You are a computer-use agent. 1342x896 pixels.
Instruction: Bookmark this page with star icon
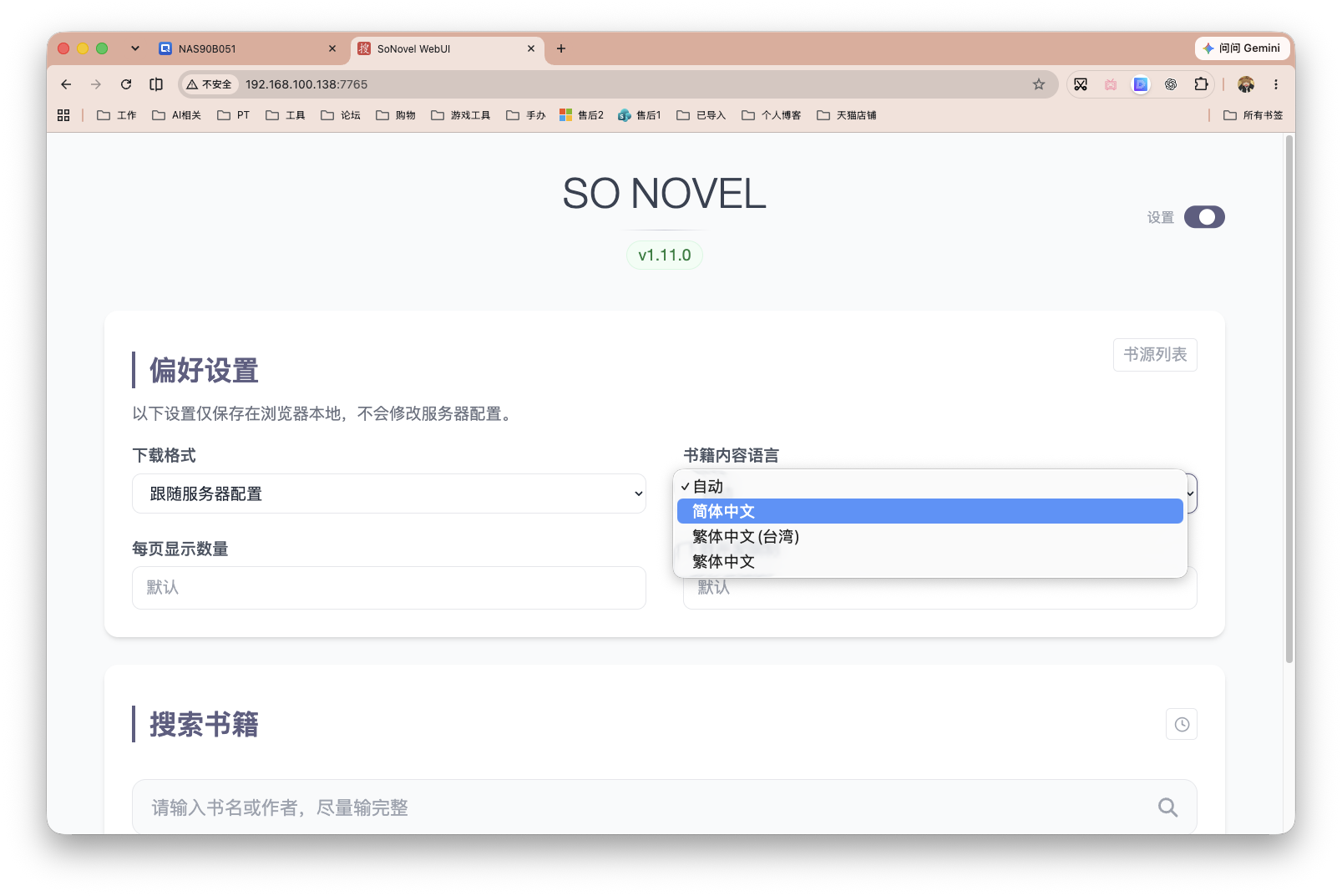point(1039,84)
